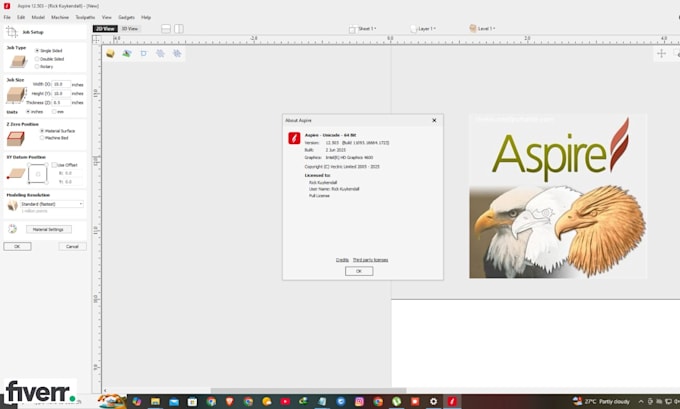Open the Mail app from the taskbar
Screen dimensions: 680x409
(x=174, y=402)
